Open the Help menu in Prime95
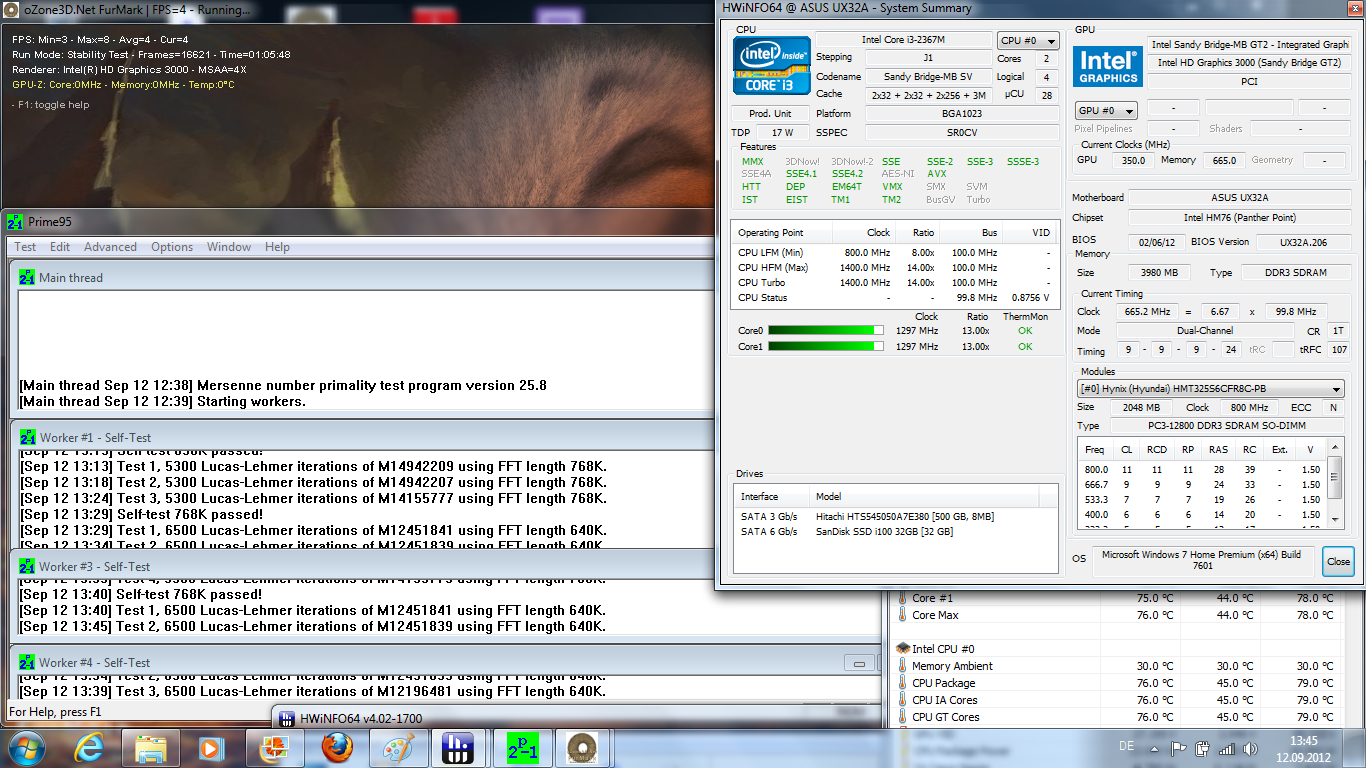The height and width of the screenshot is (768, 1366). coord(277,247)
